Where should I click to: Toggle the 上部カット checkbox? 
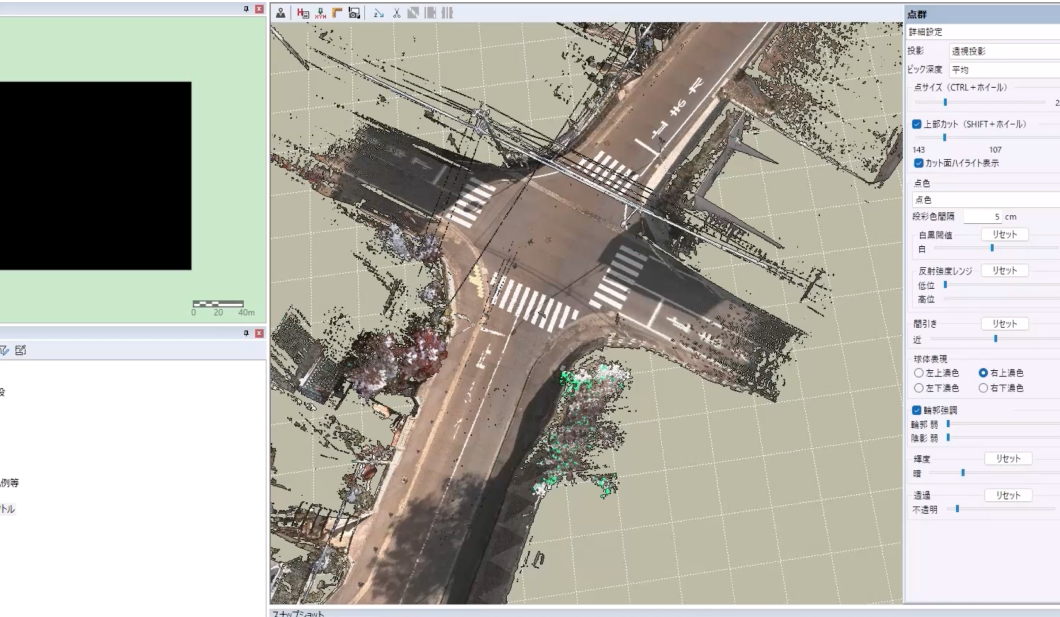click(x=917, y=124)
